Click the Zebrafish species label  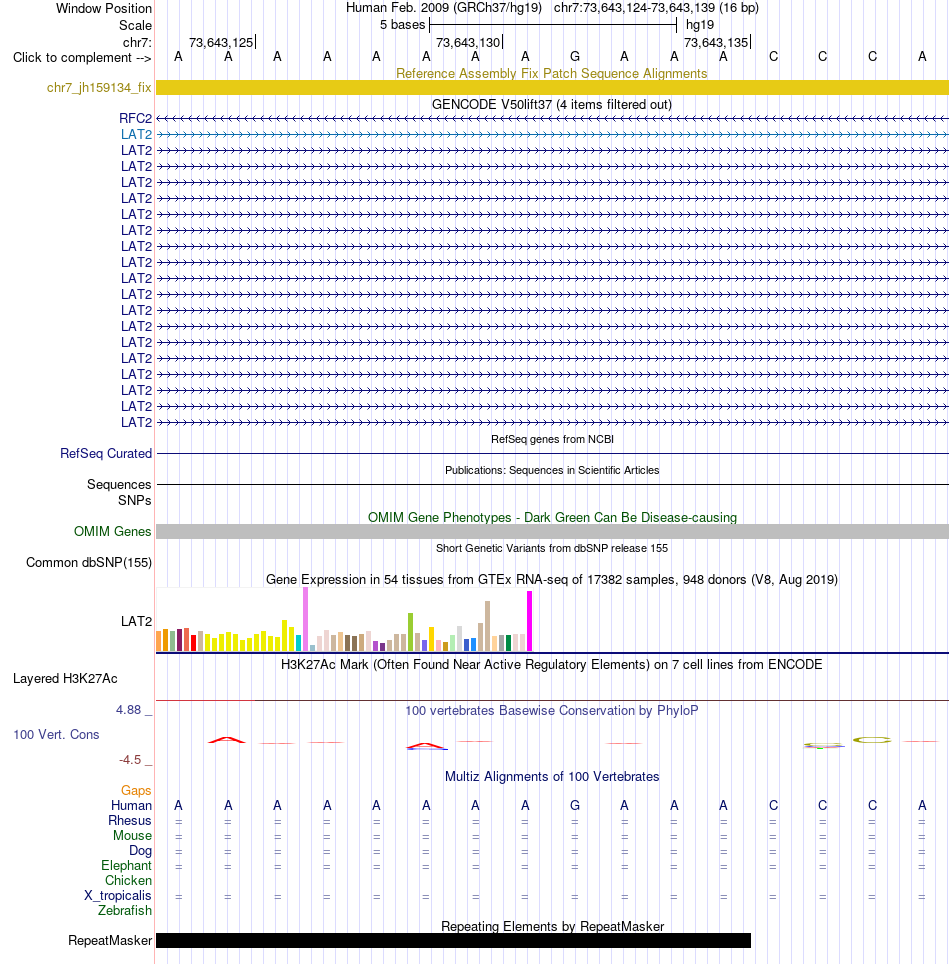click(x=125, y=911)
